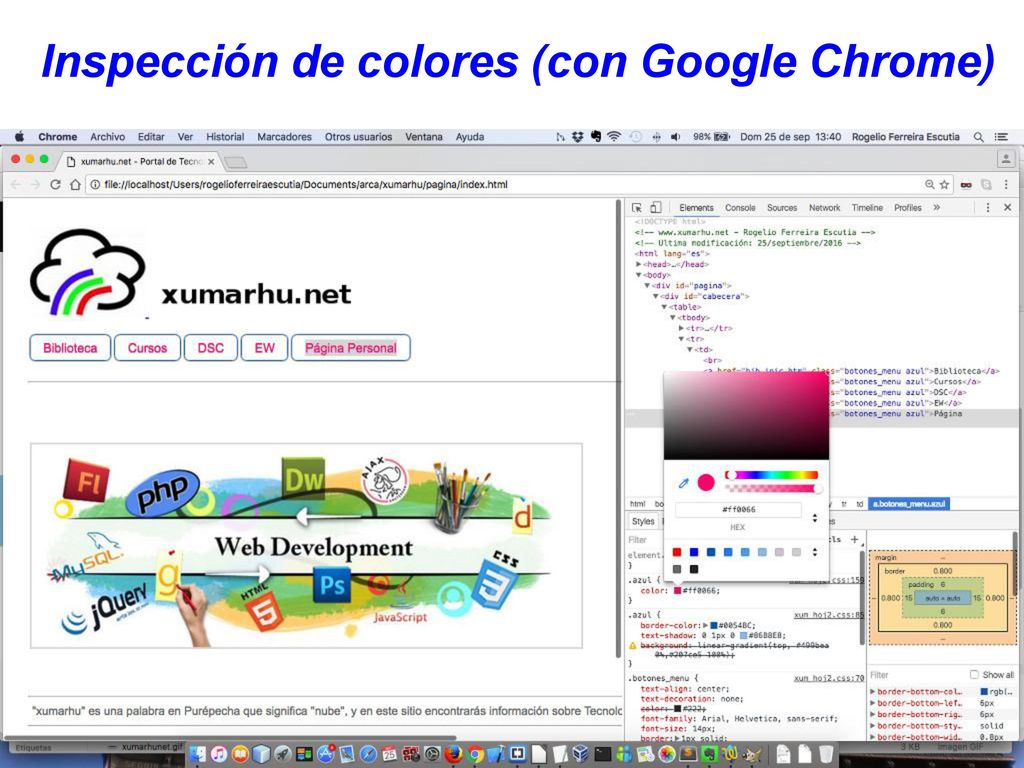Expand the border-color shorthand triangle
This screenshot has height=768, width=1024.
[x=705, y=626]
